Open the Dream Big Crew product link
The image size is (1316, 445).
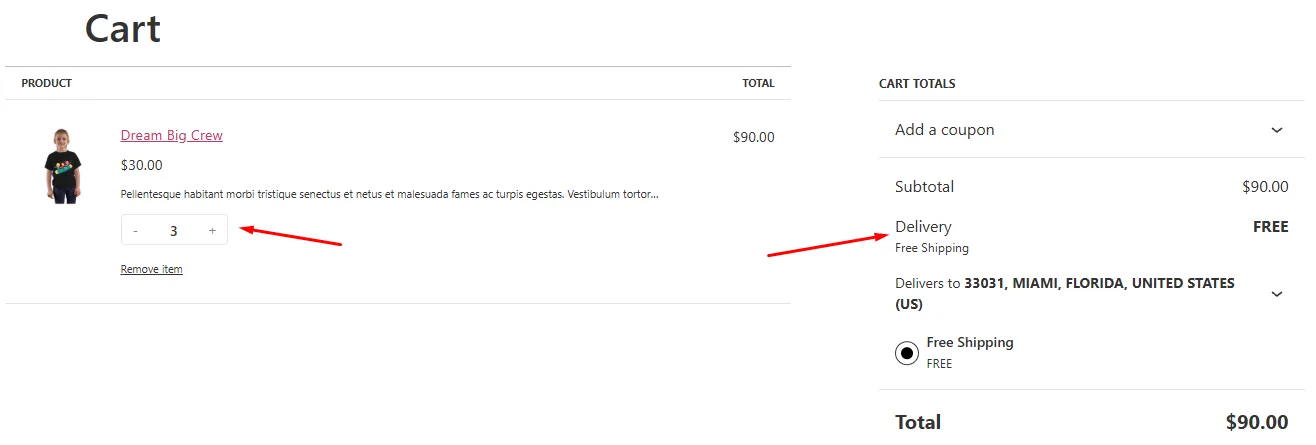[171, 135]
